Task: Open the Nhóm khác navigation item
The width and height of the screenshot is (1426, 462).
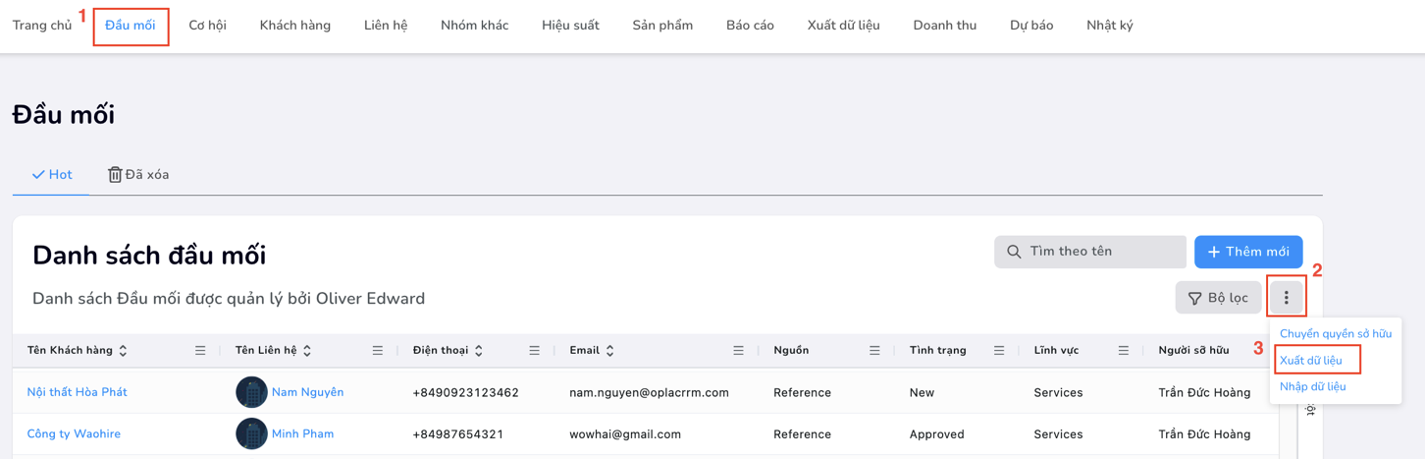Action: click(x=475, y=25)
